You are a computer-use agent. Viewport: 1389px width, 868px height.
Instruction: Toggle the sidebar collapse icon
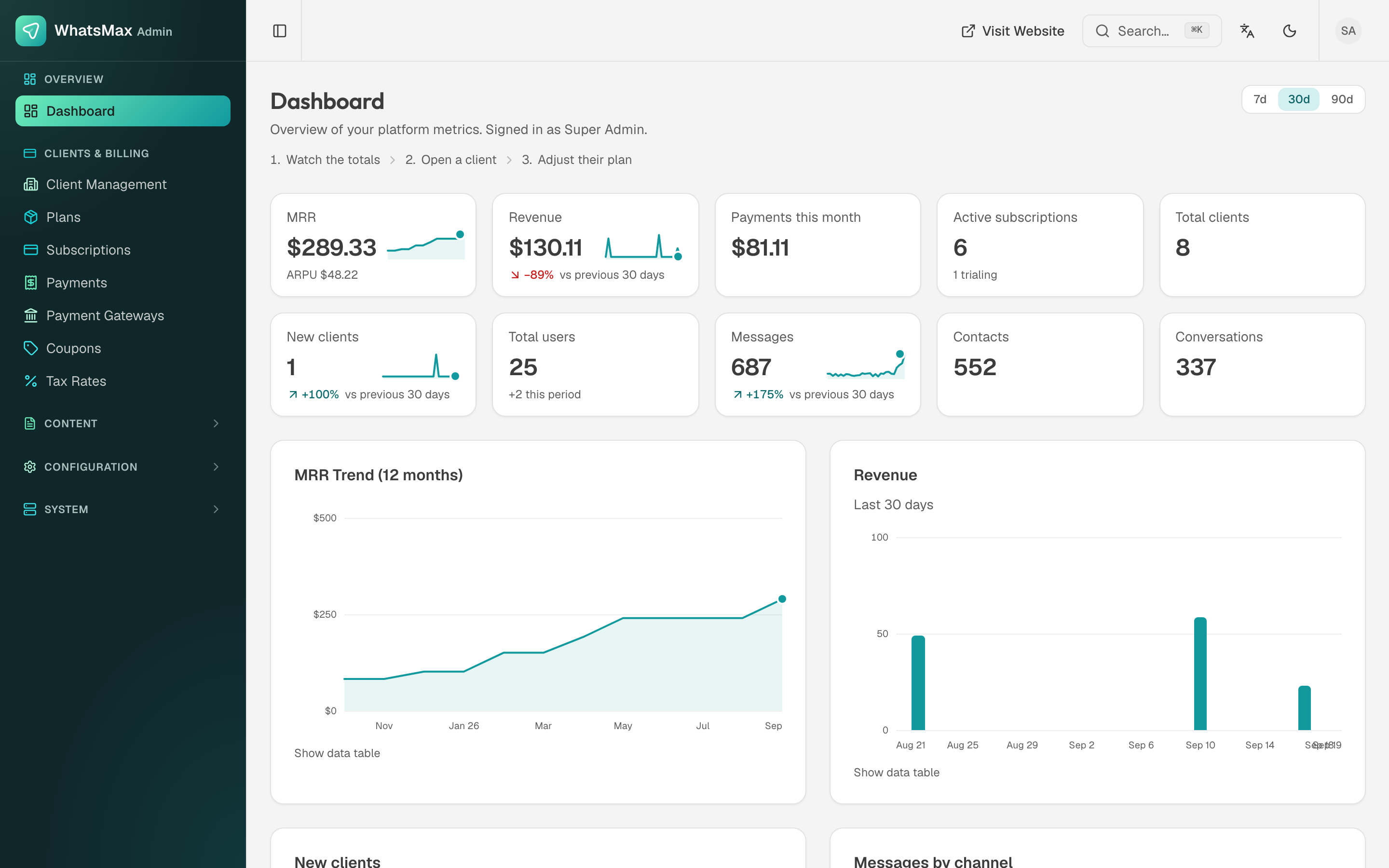tap(280, 31)
